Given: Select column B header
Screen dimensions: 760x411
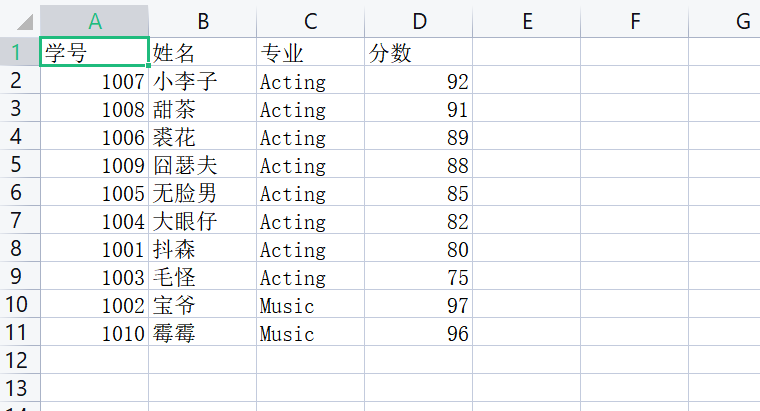Looking at the screenshot, I should pos(203,21).
